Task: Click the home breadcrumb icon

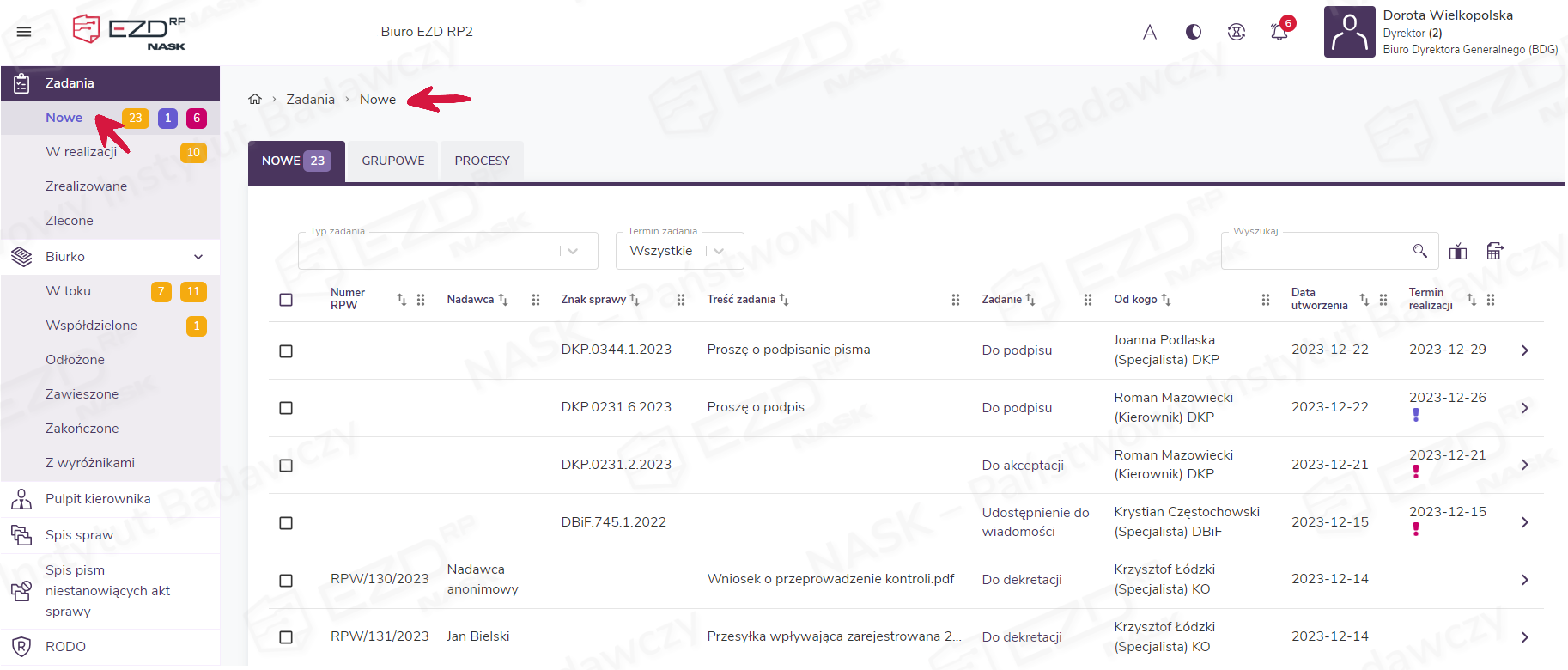Action: (255, 100)
